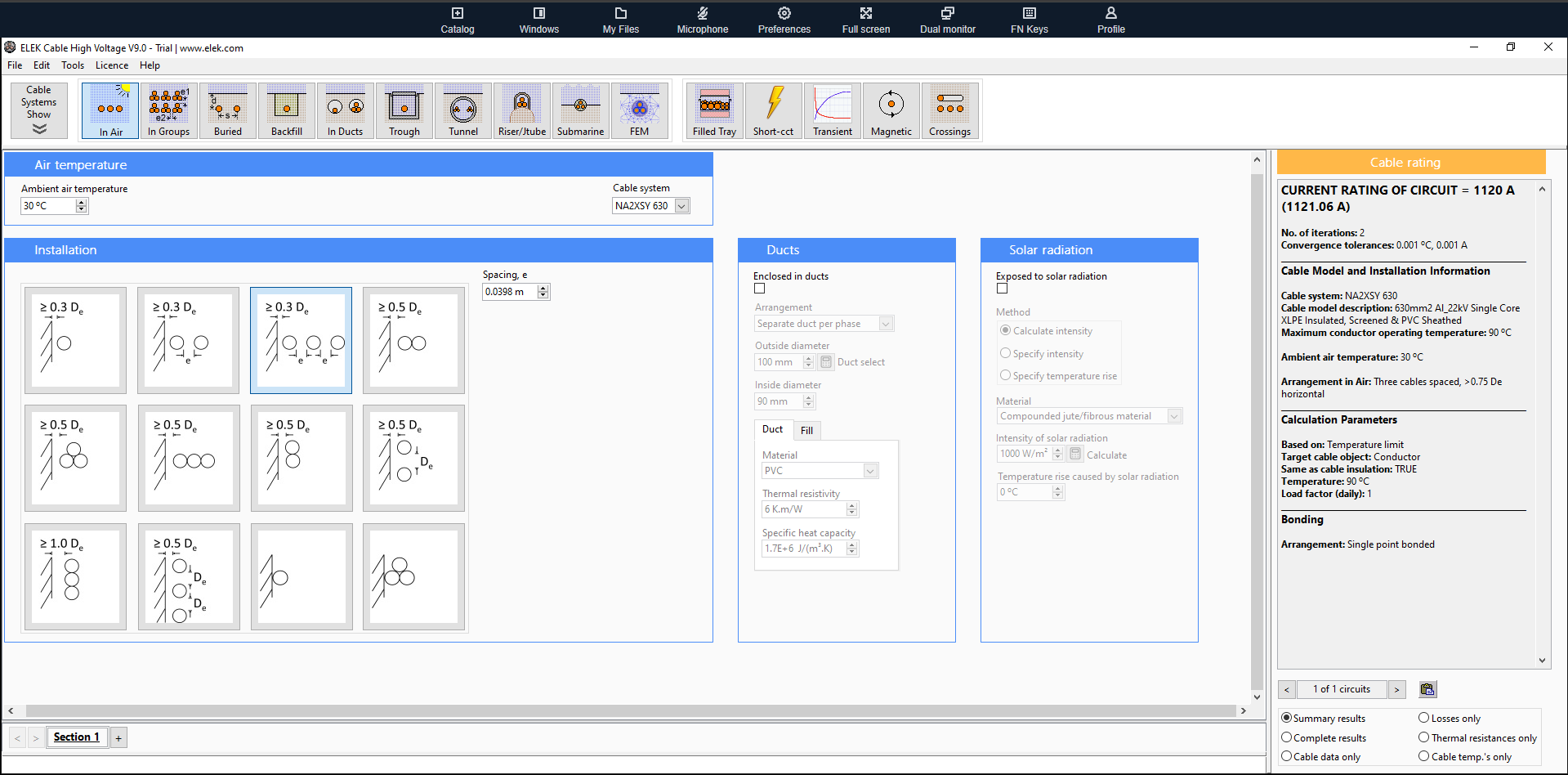Expand the Cable Systems Show panel

click(x=39, y=110)
